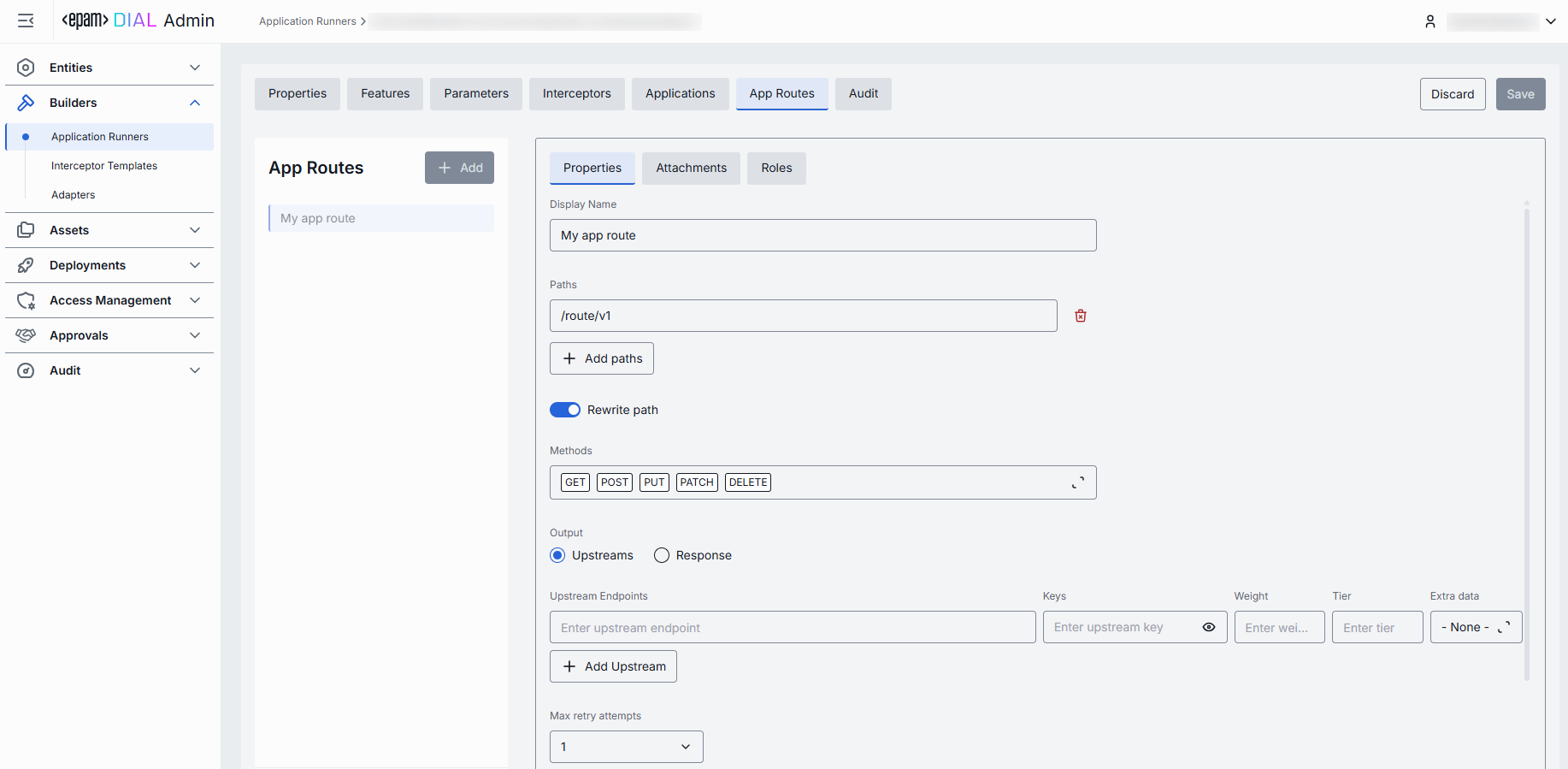Open the Extra data None dropdown
1568x769 pixels.
[x=1476, y=627]
